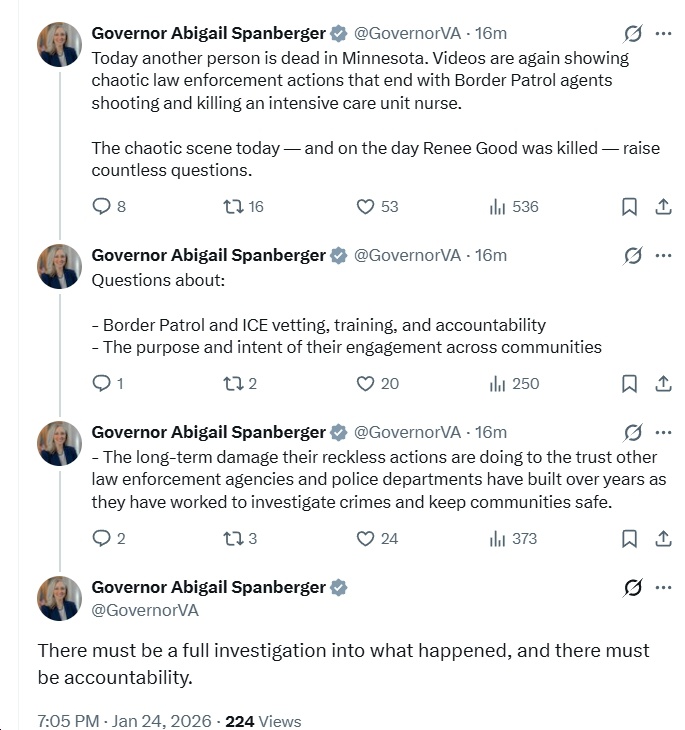Reply to the first tweet about Minnesota

[101, 207]
